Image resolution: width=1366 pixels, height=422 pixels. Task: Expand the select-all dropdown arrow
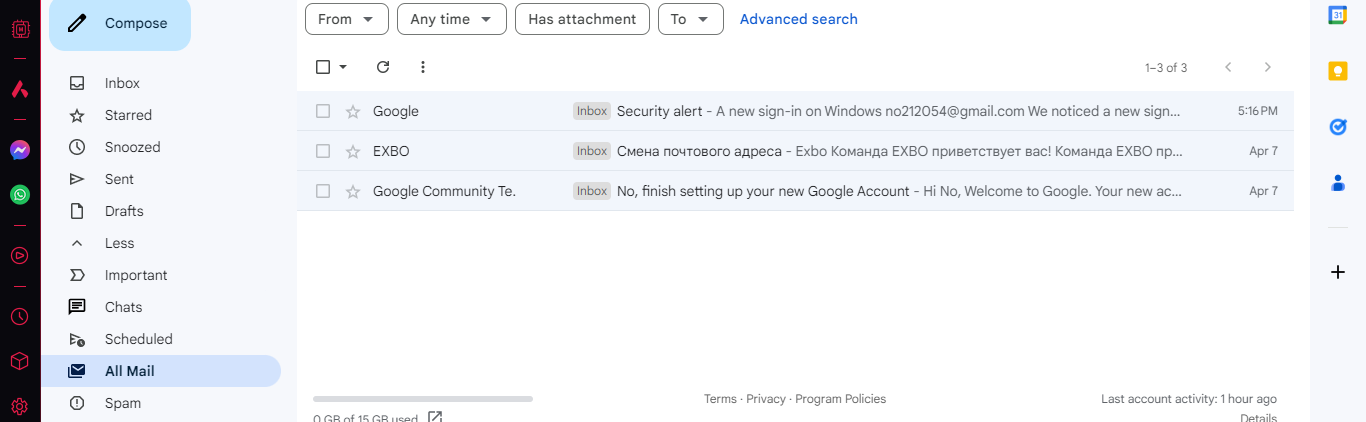(343, 67)
